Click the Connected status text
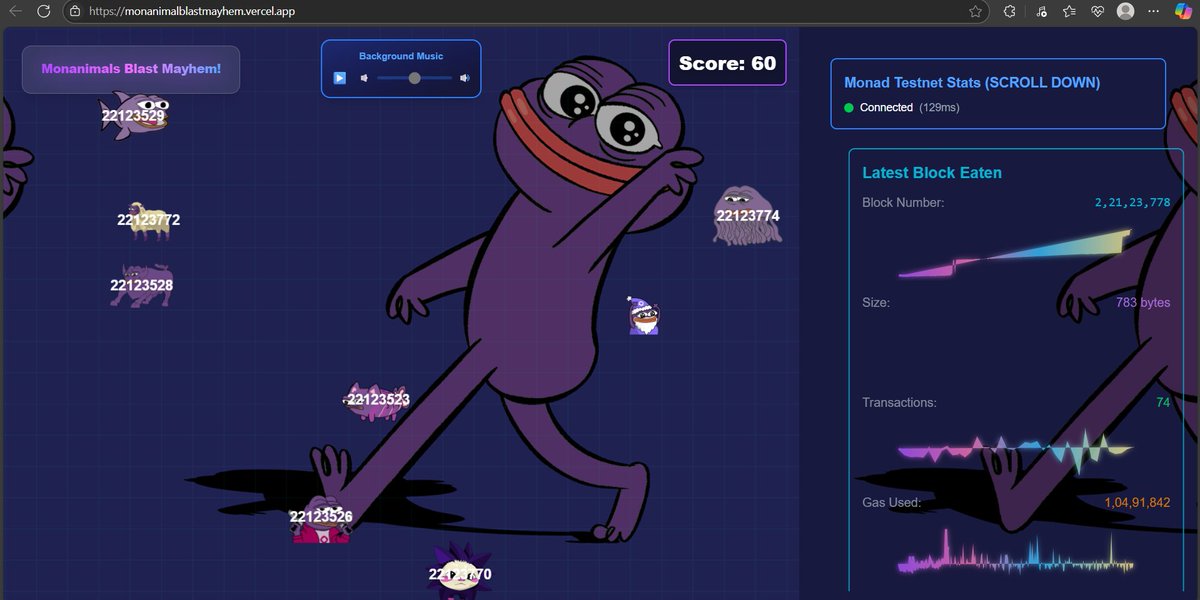This screenshot has height=600, width=1200. click(886, 107)
